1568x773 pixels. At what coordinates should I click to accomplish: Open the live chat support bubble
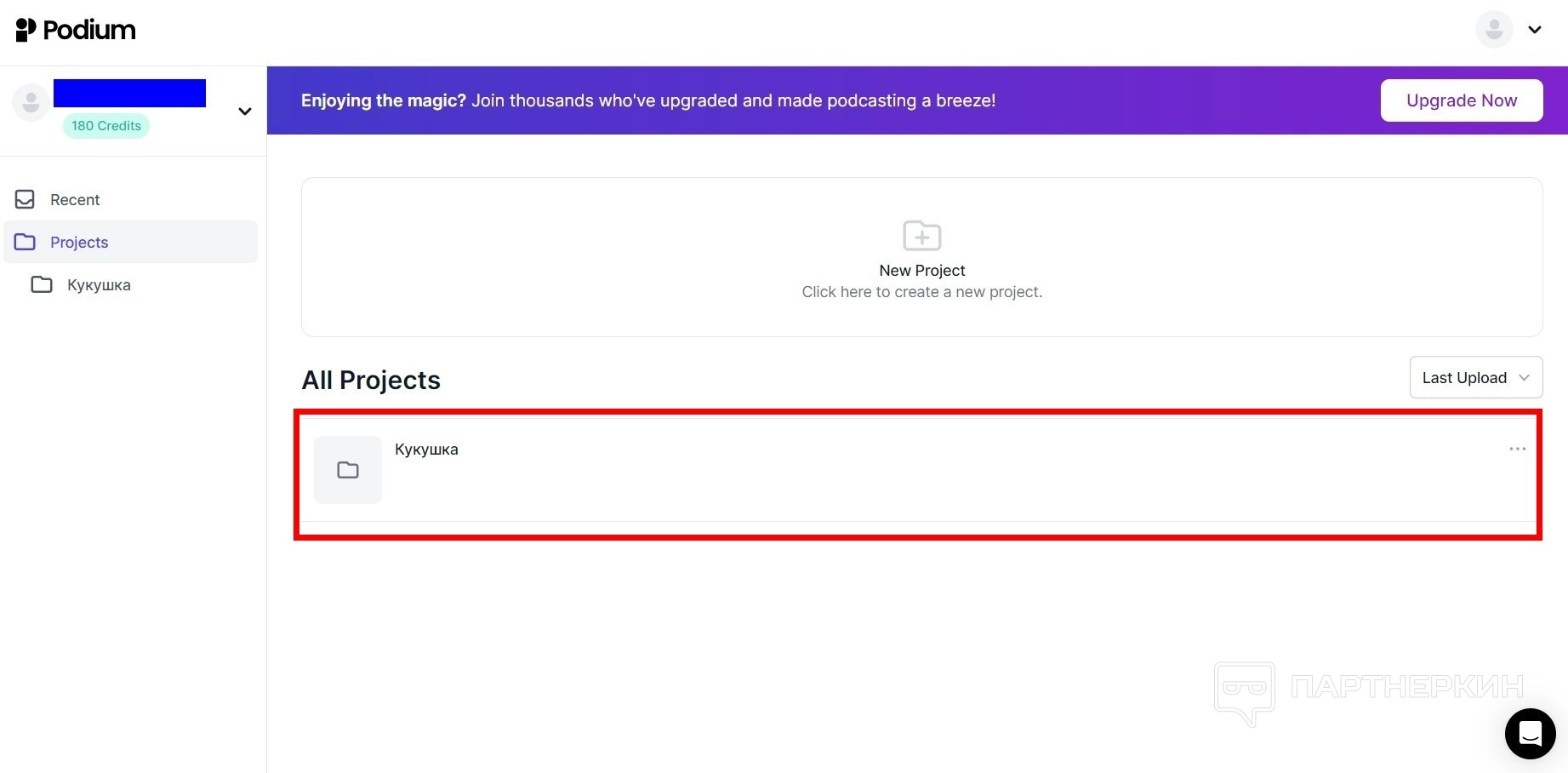click(x=1530, y=733)
